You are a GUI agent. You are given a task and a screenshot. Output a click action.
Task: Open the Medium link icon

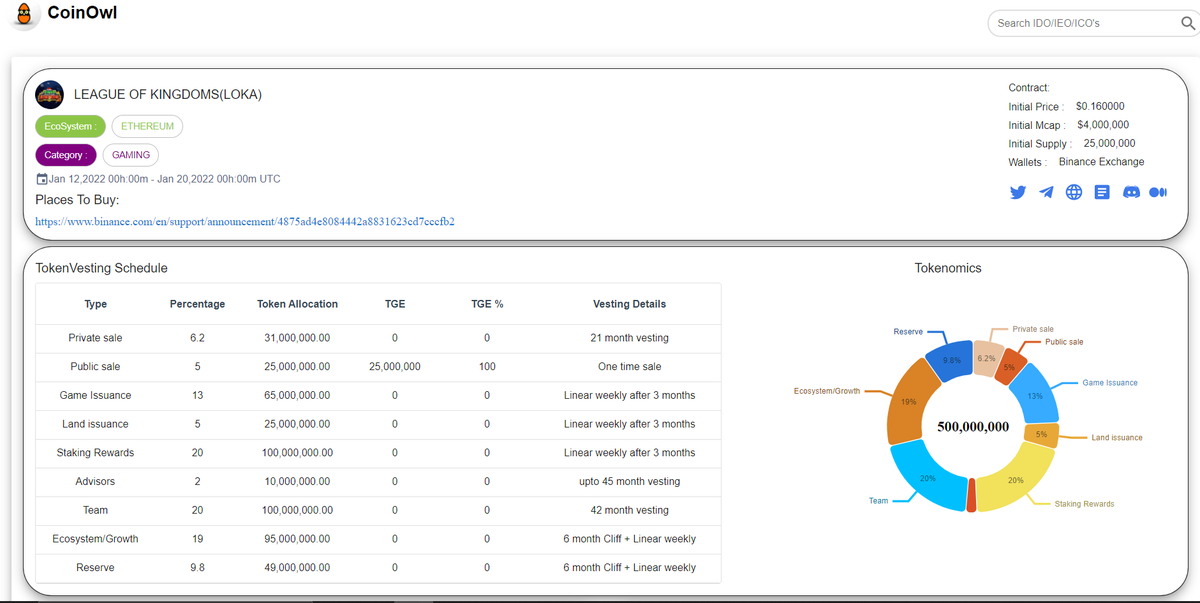point(1158,192)
